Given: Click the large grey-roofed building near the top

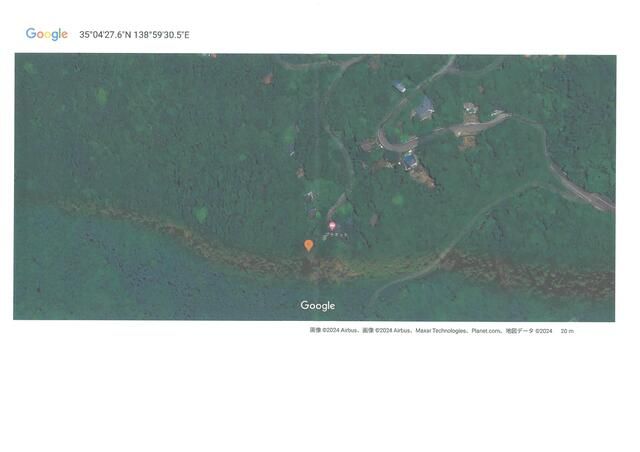Looking at the screenshot, I should [x=424, y=107].
